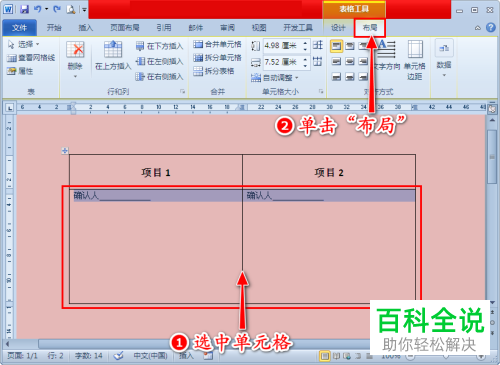
Task: Open the 选择 select dropdown
Action: point(23,44)
